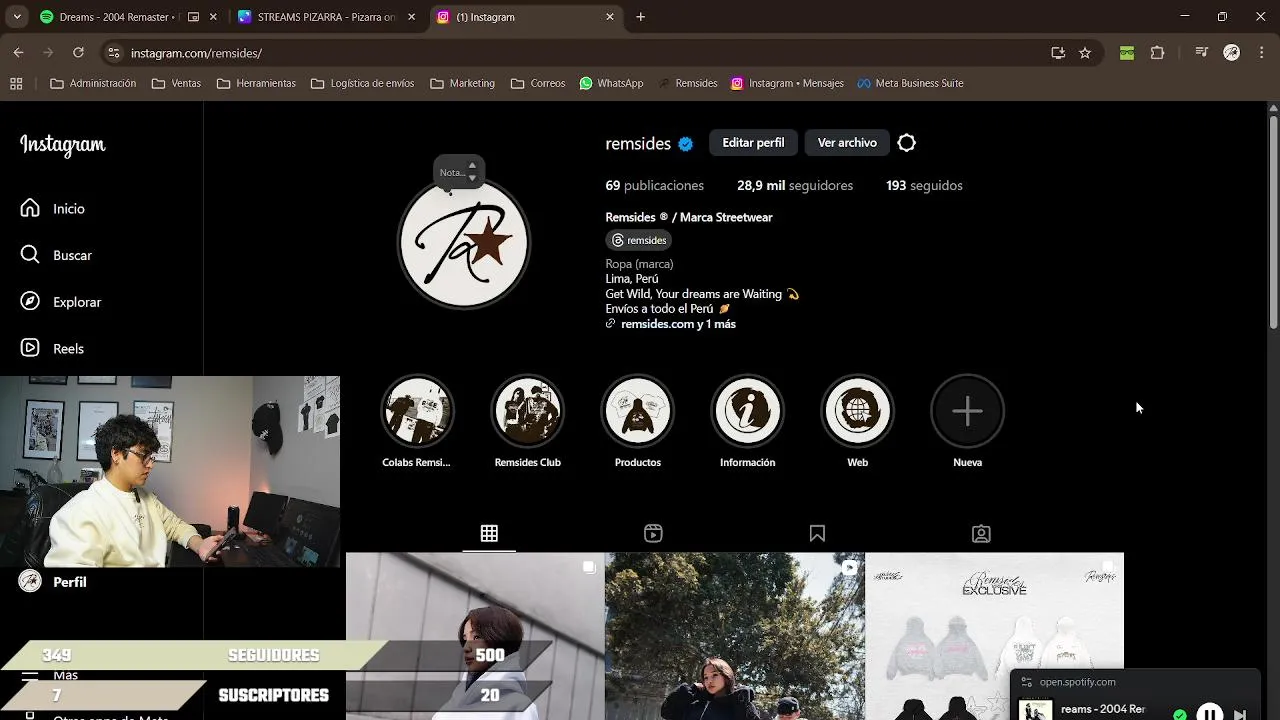Click the green glasses extension icon
This screenshot has width=1280, height=720.
point(1127,53)
